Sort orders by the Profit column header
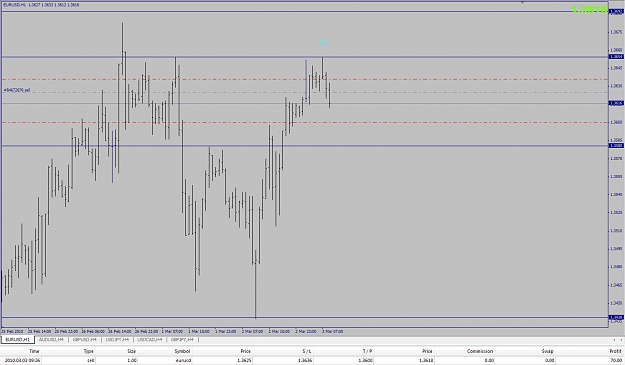The image size is (625, 365). pyautogui.click(x=616, y=351)
